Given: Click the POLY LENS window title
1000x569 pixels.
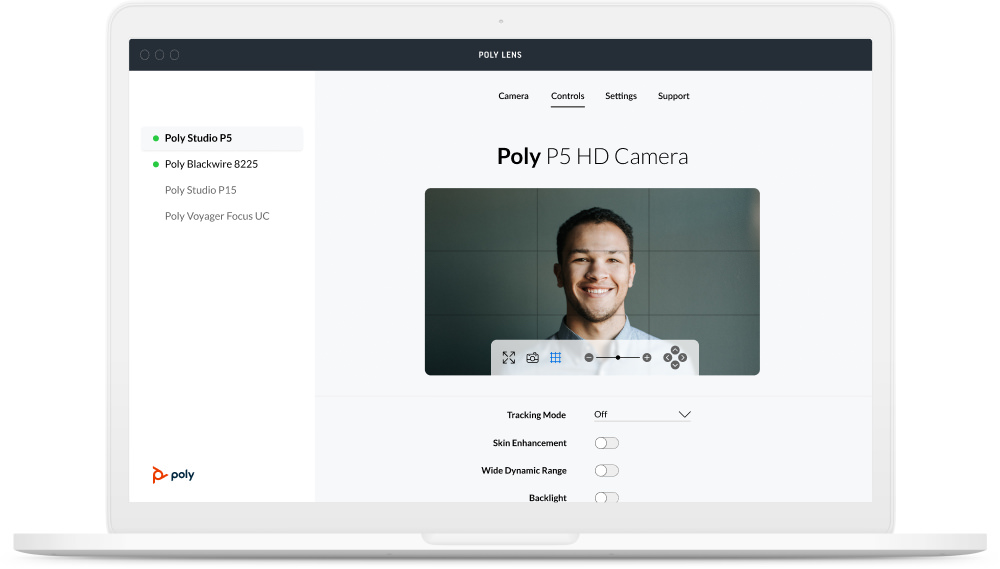Looking at the screenshot, I should pyautogui.click(x=500, y=55).
